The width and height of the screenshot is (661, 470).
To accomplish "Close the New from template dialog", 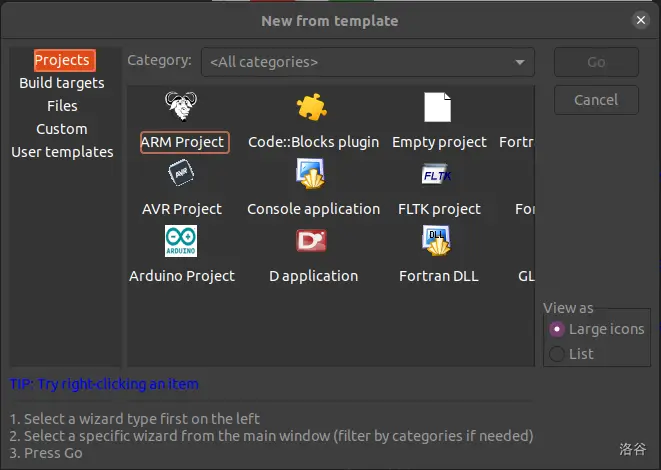I will (x=640, y=20).
